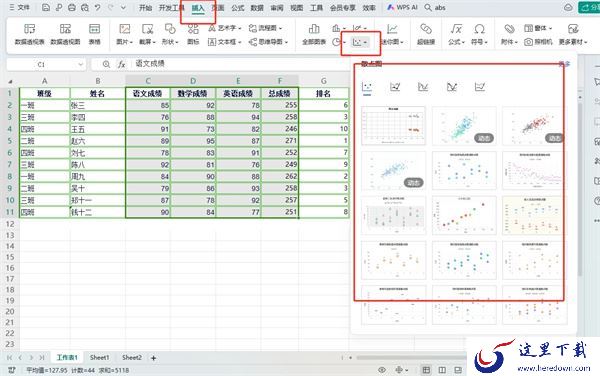Expand the scatter chart dropdown in ribbon
Screen dimensions: 600x376
pyautogui.click(x=360, y=42)
